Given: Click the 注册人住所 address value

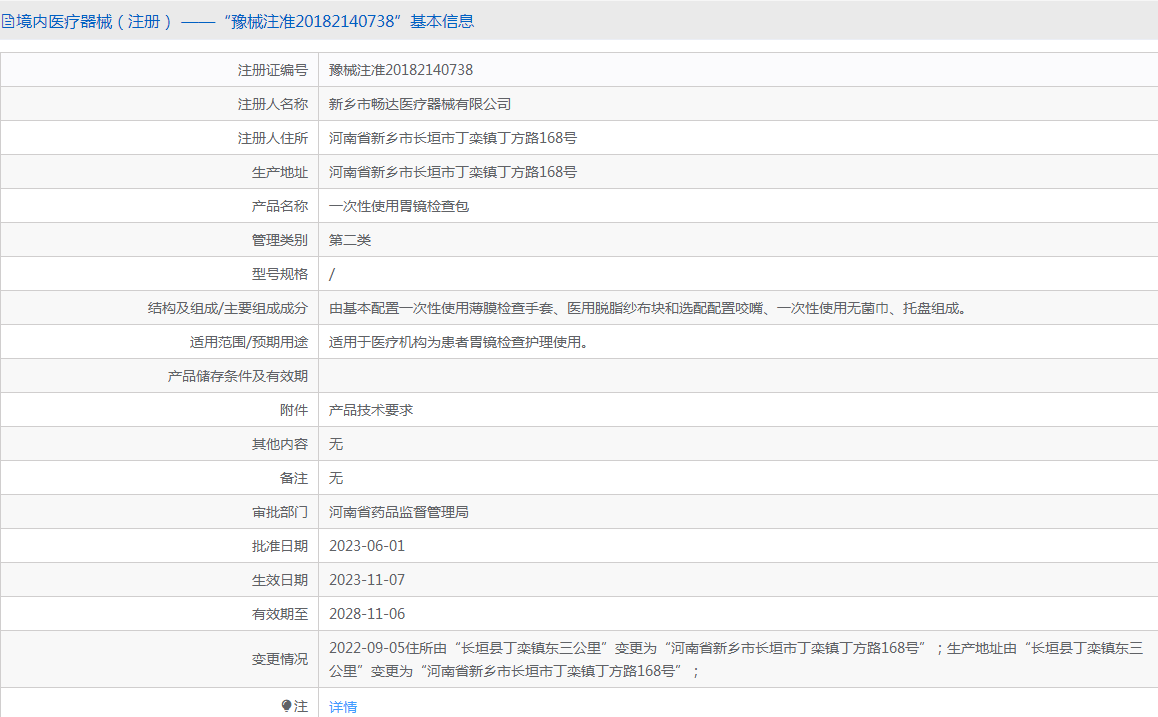Looking at the screenshot, I should point(453,138).
